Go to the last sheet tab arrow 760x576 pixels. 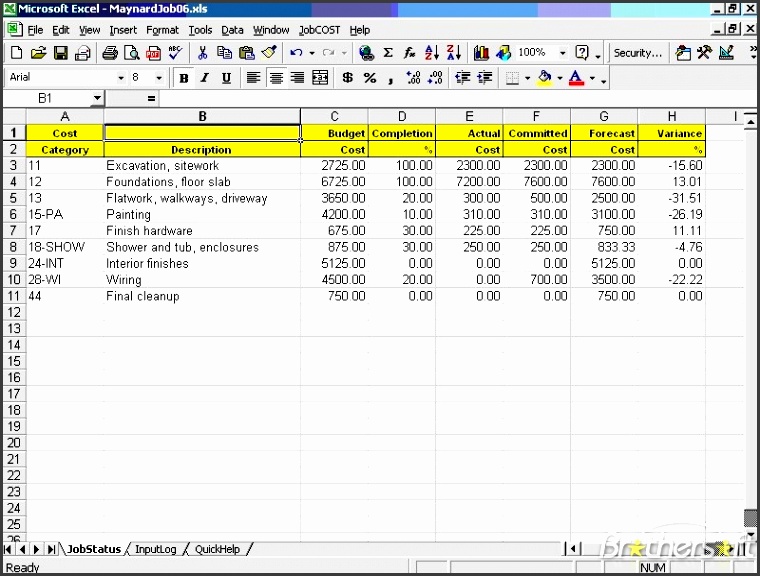[51, 549]
